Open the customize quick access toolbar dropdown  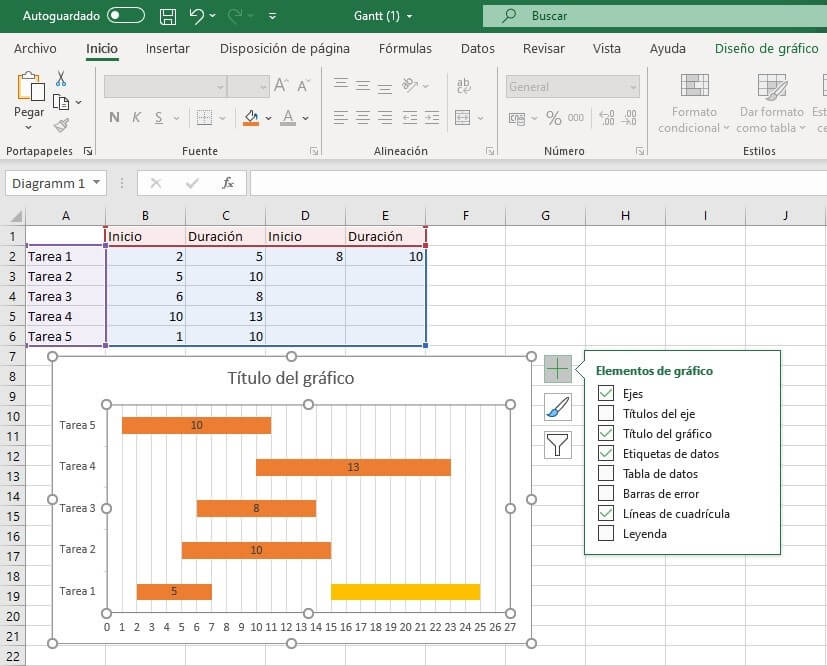coord(273,16)
